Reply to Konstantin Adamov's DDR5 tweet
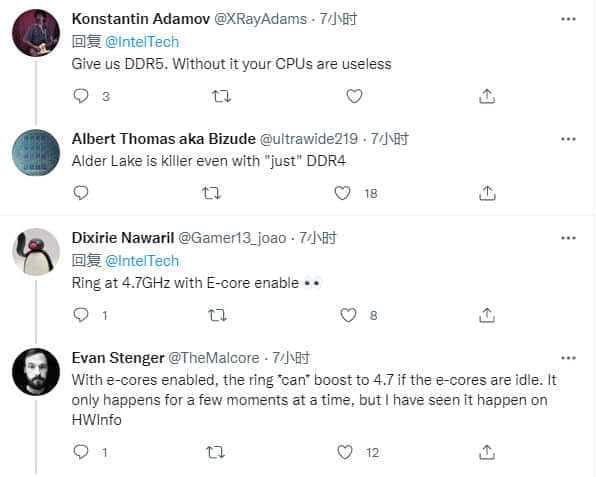The image size is (596, 477). click(x=81, y=96)
